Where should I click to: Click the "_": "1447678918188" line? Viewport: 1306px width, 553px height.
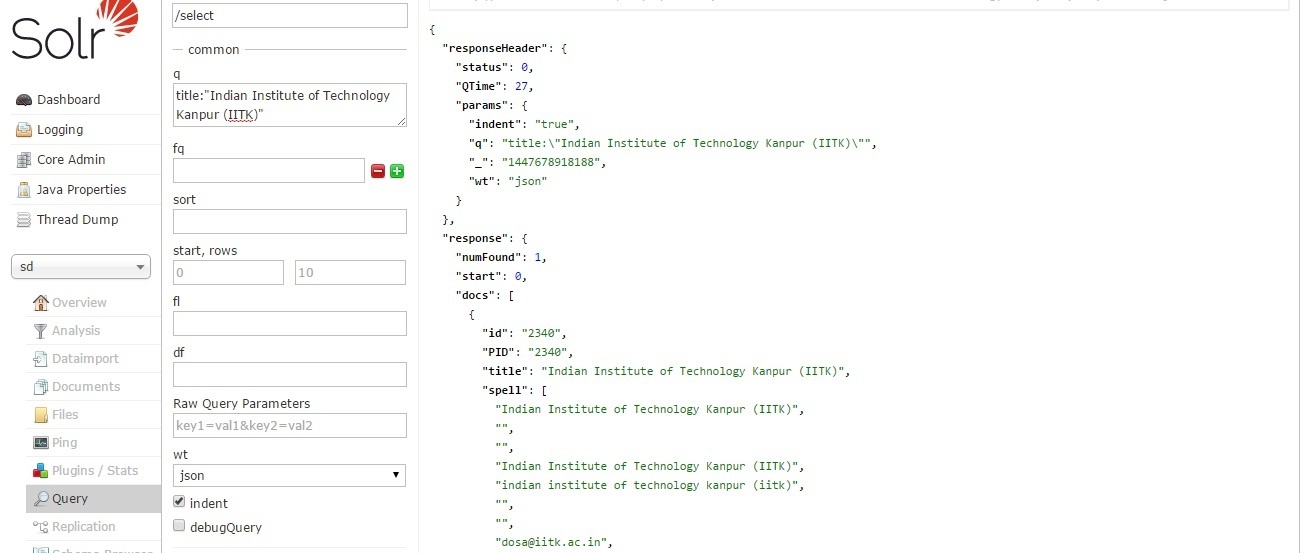538,162
